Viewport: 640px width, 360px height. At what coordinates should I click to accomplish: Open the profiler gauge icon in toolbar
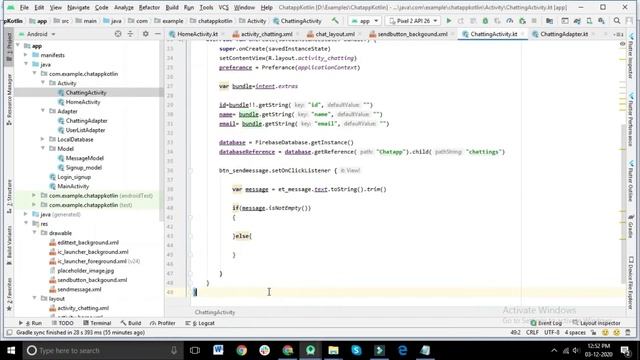(x=510, y=21)
